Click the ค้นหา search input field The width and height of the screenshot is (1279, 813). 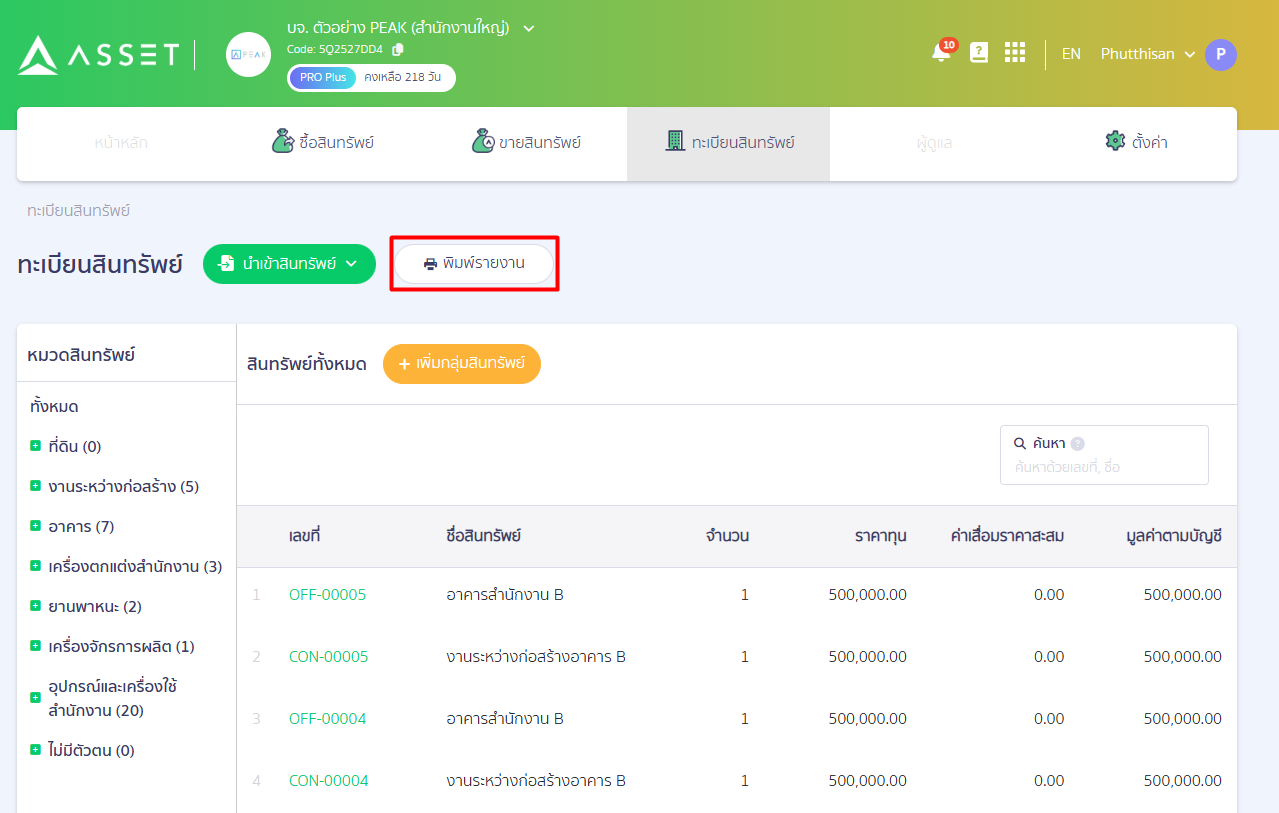point(1104,455)
